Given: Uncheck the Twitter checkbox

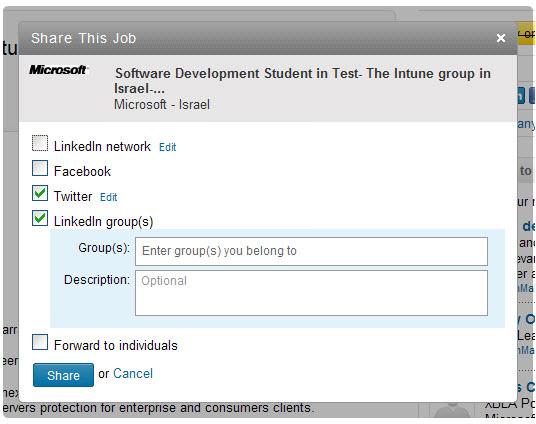Looking at the screenshot, I should coord(40,193).
